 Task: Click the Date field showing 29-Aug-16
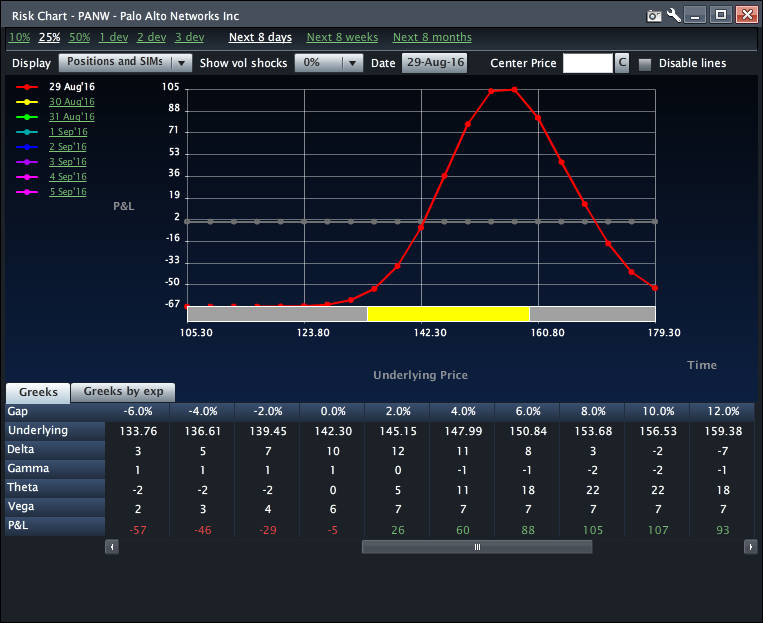[434, 63]
